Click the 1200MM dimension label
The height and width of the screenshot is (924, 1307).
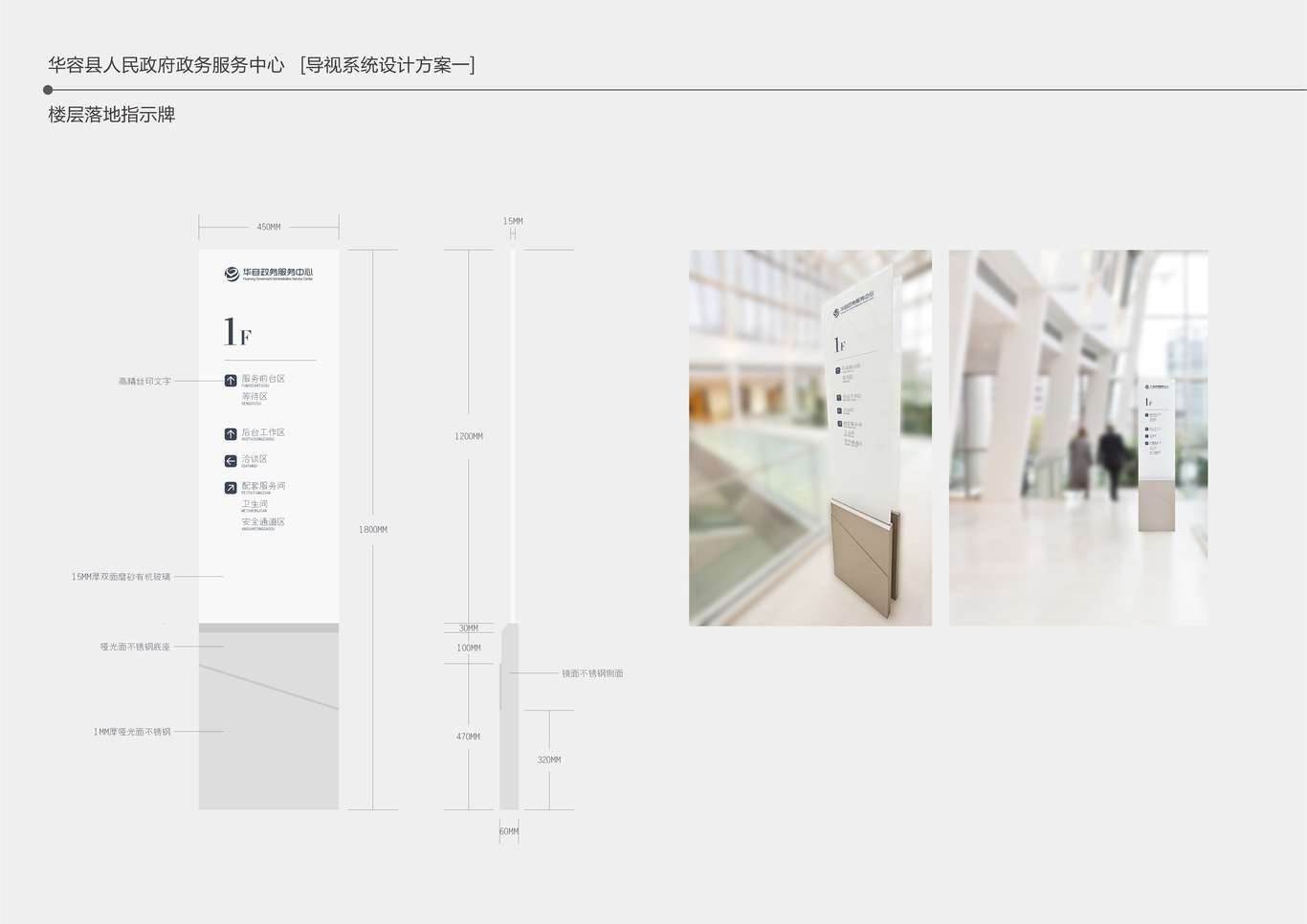coord(469,436)
